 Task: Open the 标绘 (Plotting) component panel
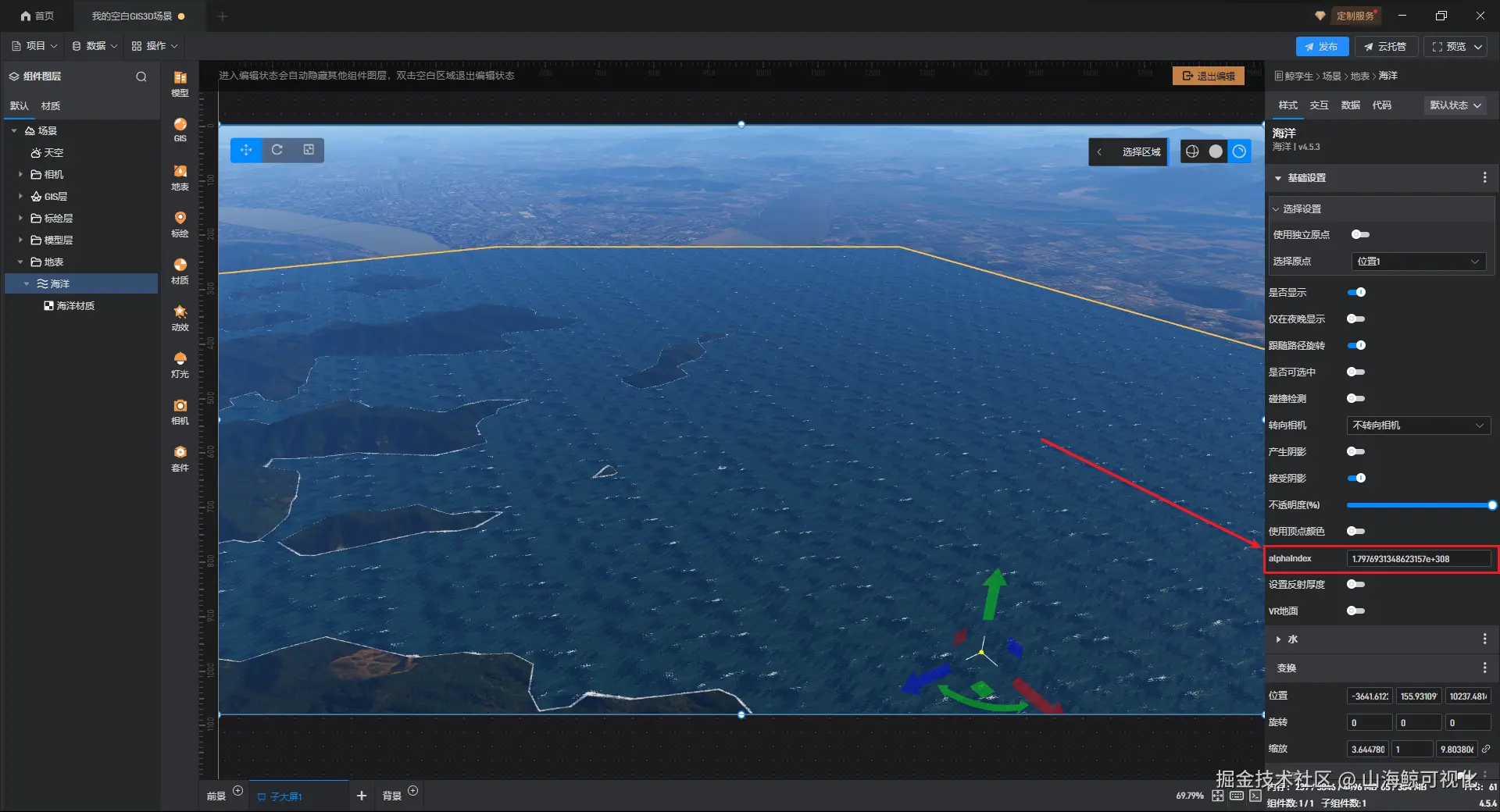[180, 224]
